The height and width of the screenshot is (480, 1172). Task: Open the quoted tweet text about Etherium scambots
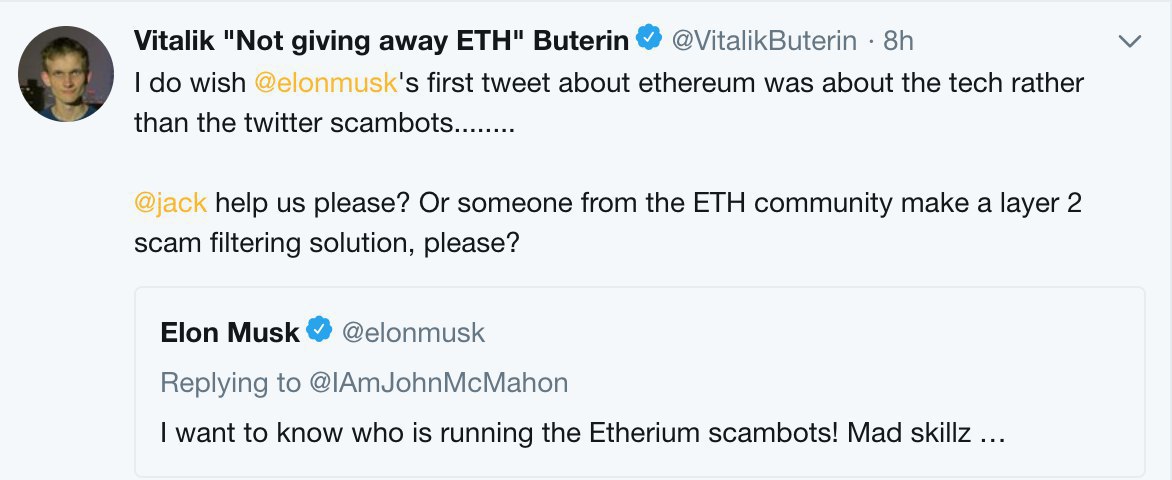[x=582, y=433]
